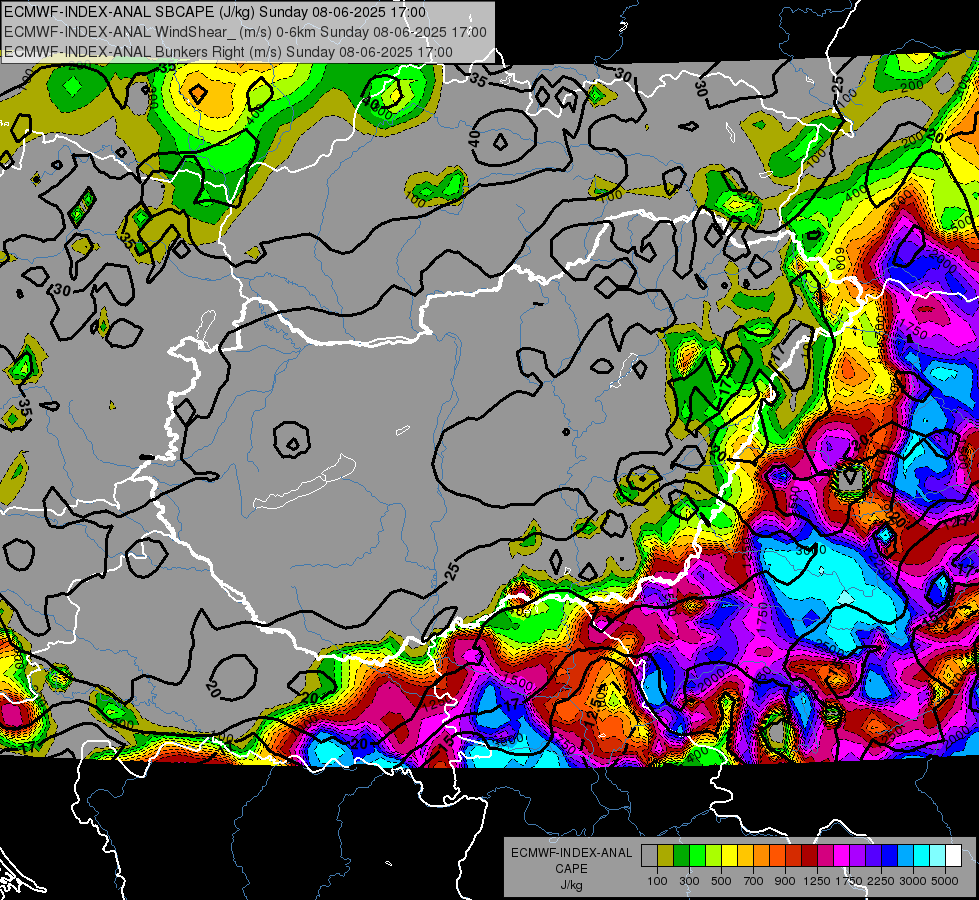Select the pale cyan swatch left of 5000
This screenshot has height=900, width=979.
[938, 856]
